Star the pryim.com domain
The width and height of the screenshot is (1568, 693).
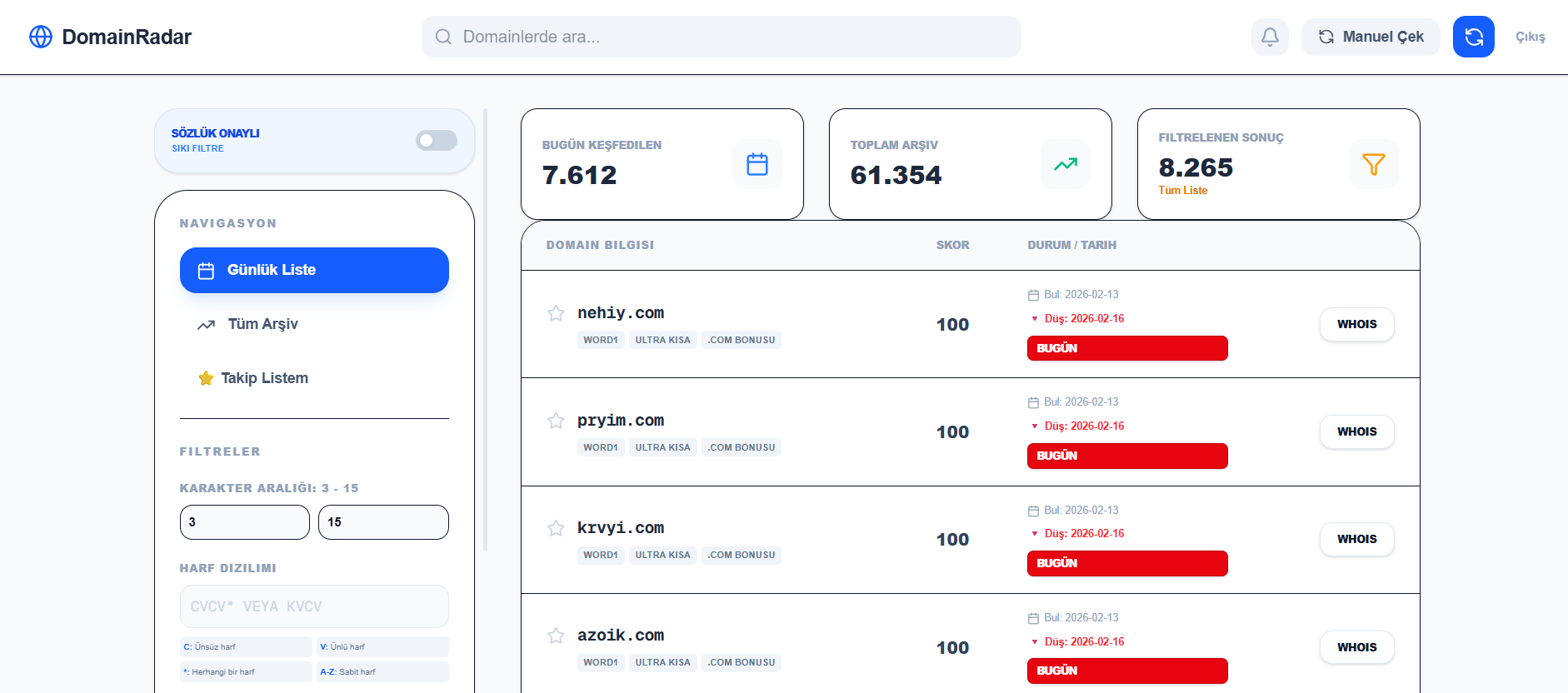click(556, 421)
